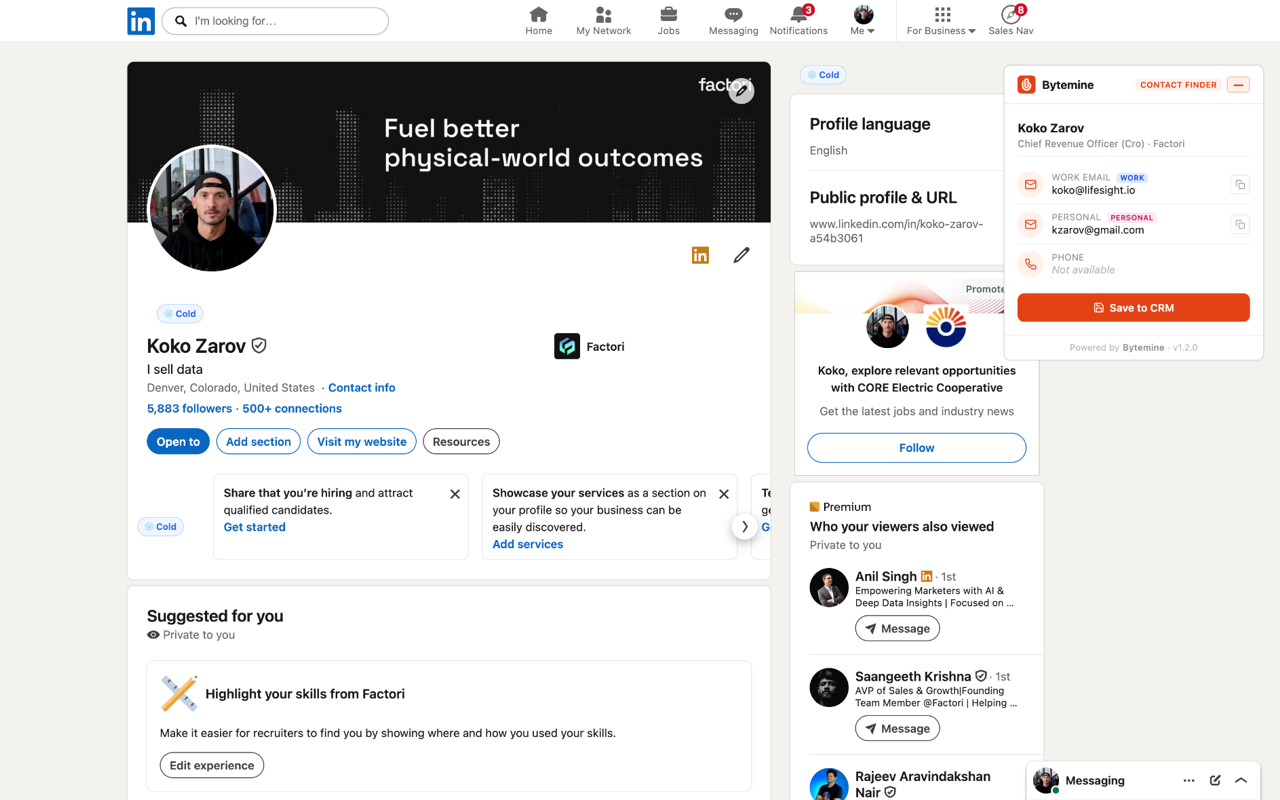Click the Bytemine logo icon
Image resolution: width=1280 pixels, height=800 pixels.
coord(1026,85)
